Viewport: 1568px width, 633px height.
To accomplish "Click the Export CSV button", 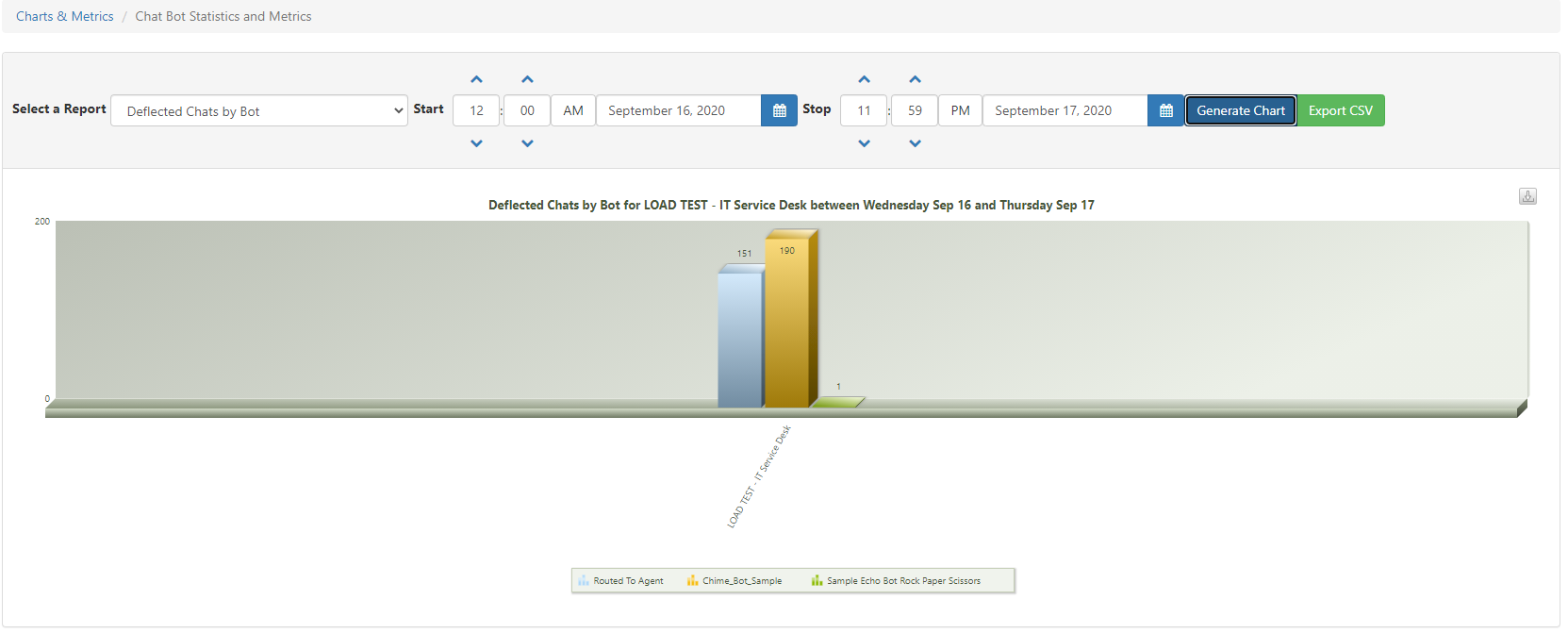I will point(1340,110).
